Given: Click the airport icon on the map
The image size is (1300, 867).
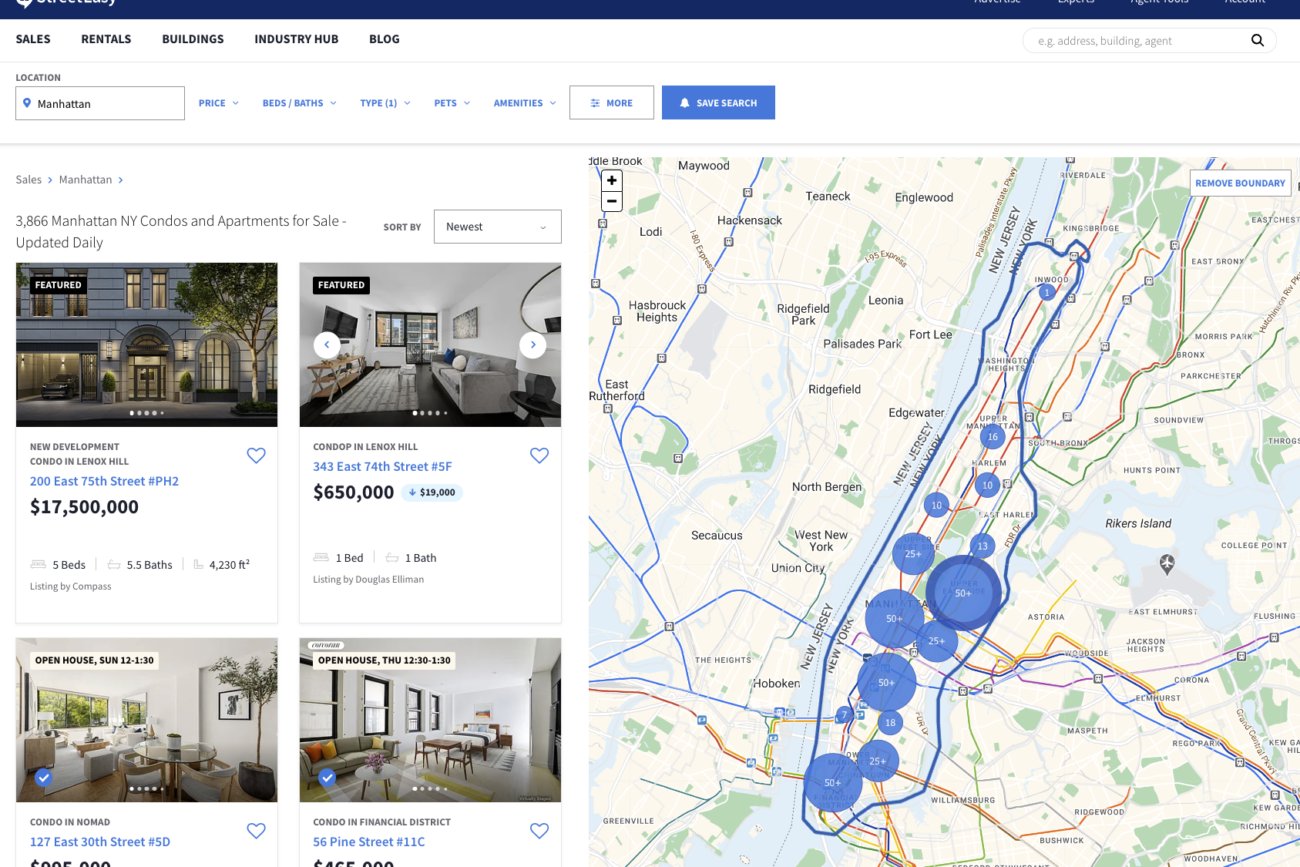Looking at the screenshot, I should point(1167,564).
